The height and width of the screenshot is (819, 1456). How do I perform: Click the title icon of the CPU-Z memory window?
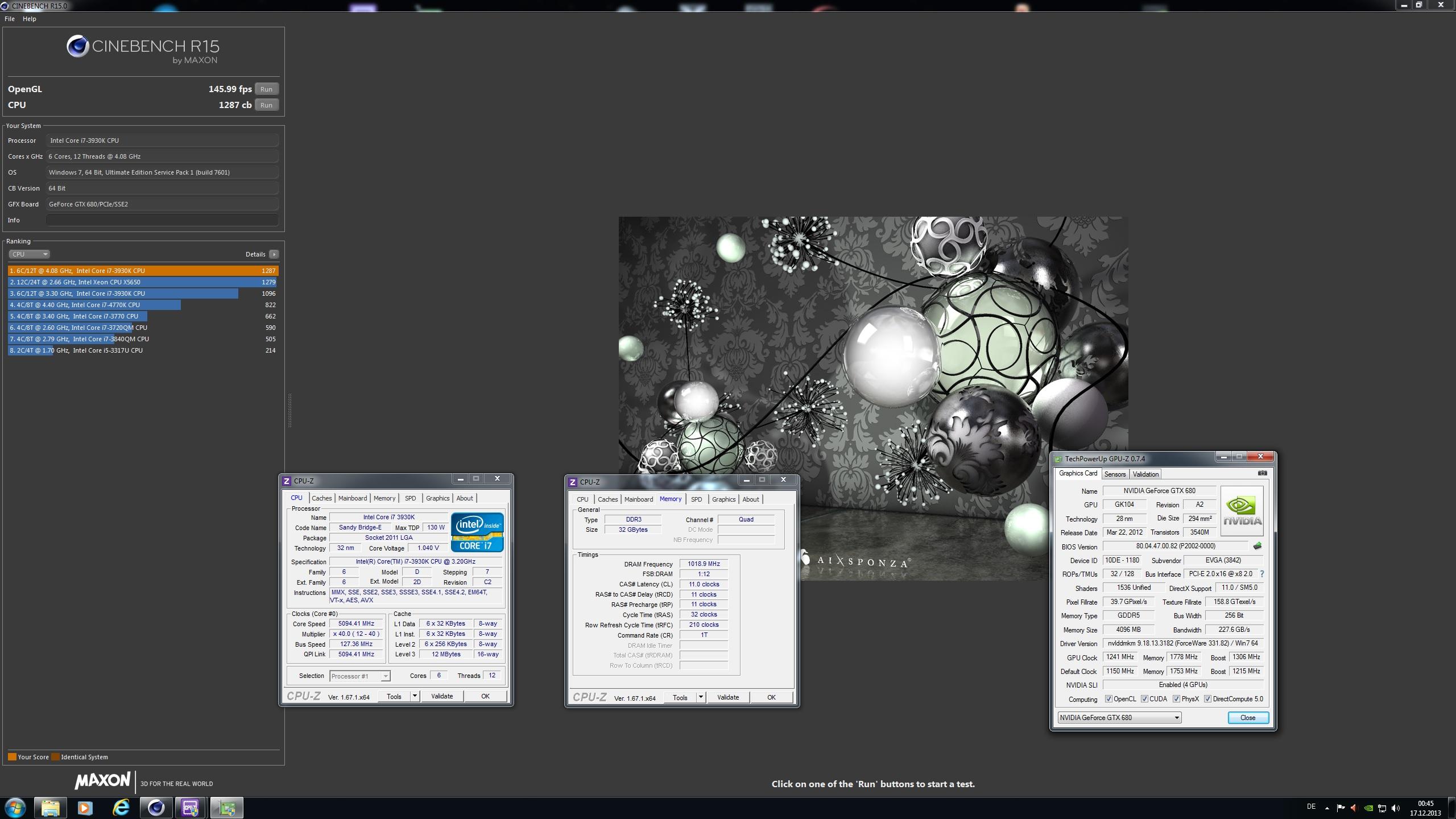pyautogui.click(x=573, y=482)
